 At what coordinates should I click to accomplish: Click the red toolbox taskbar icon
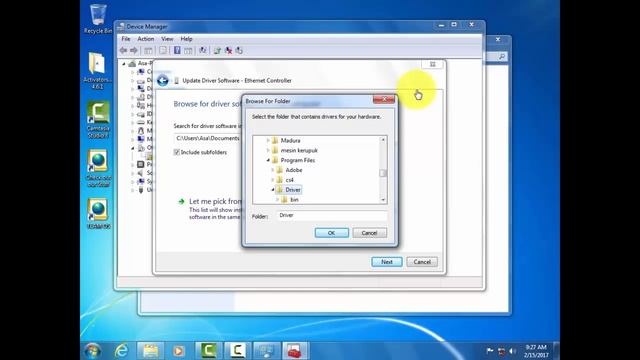(295, 351)
